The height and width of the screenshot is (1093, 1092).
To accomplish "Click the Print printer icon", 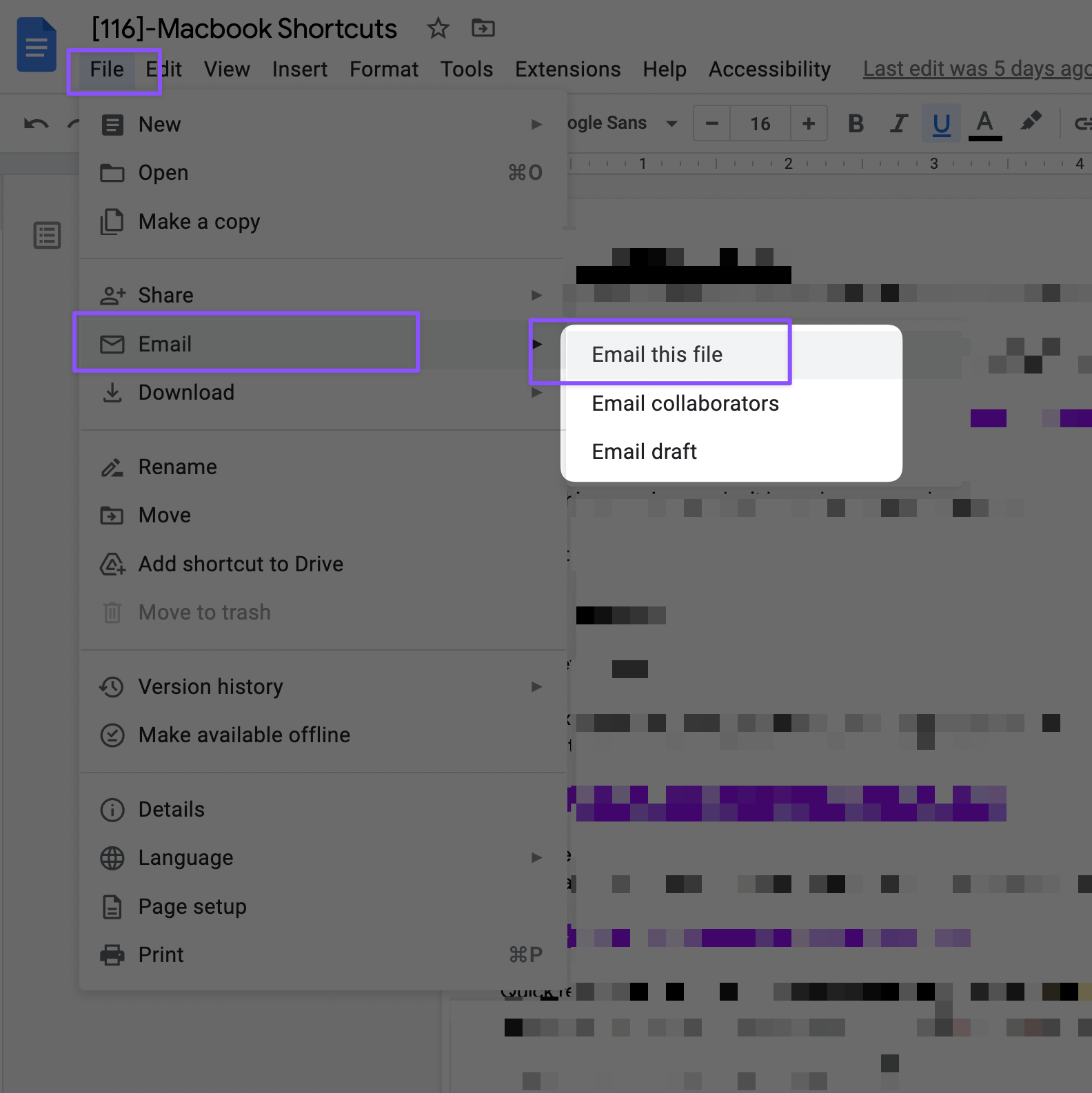I will click(112, 955).
